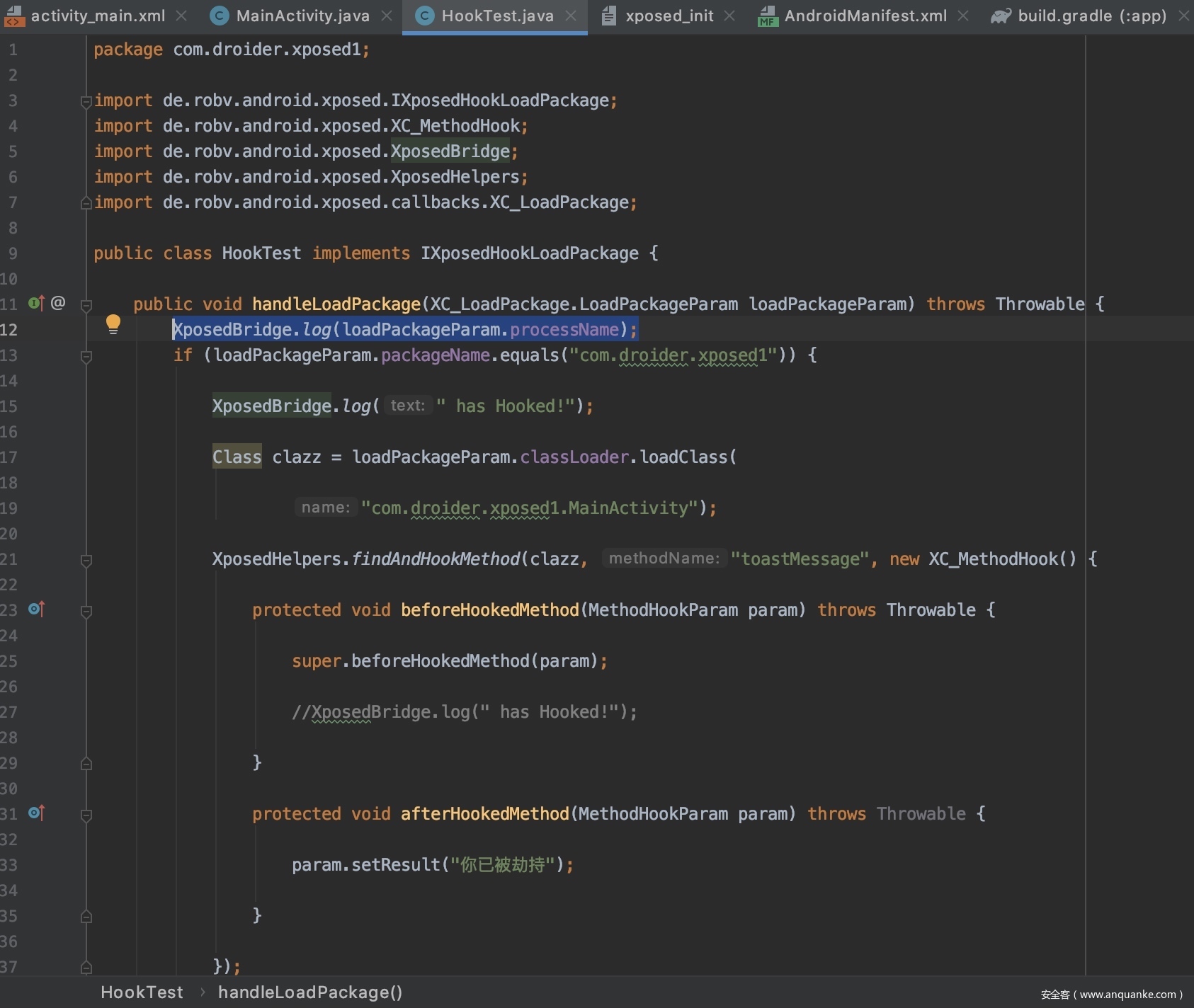Viewport: 1194px width, 1008px height.
Task: Fold the if-statement block on line 13
Action: [x=86, y=356]
